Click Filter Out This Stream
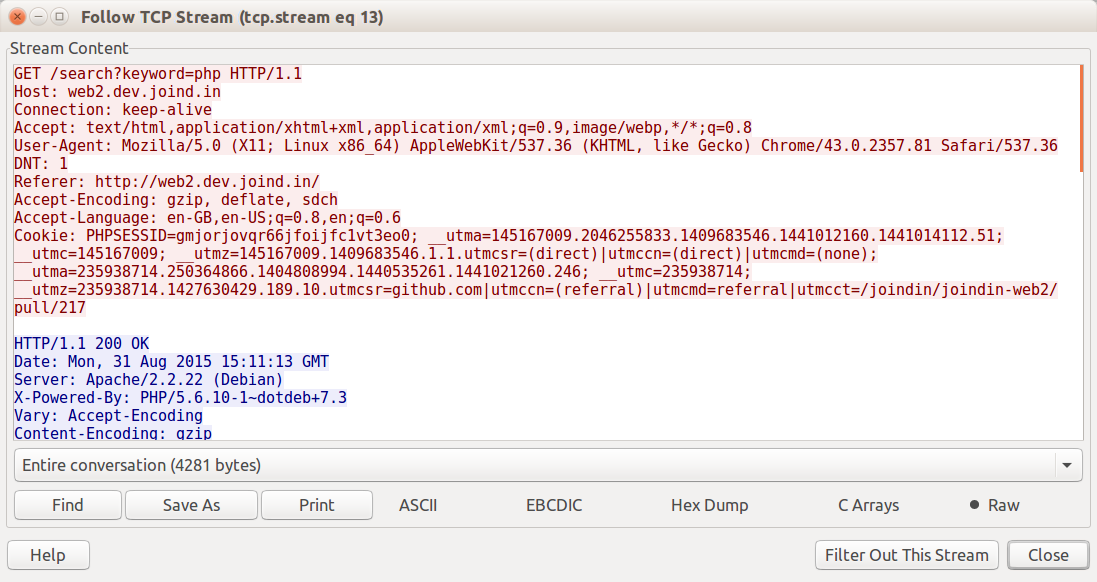 (x=906, y=555)
